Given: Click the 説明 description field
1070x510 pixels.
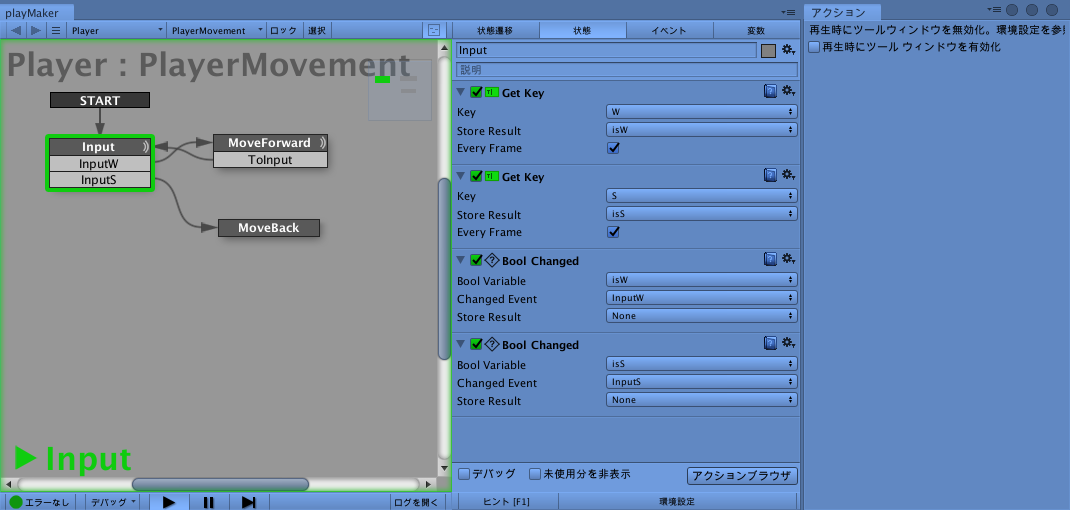Looking at the screenshot, I should click(627, 70).
